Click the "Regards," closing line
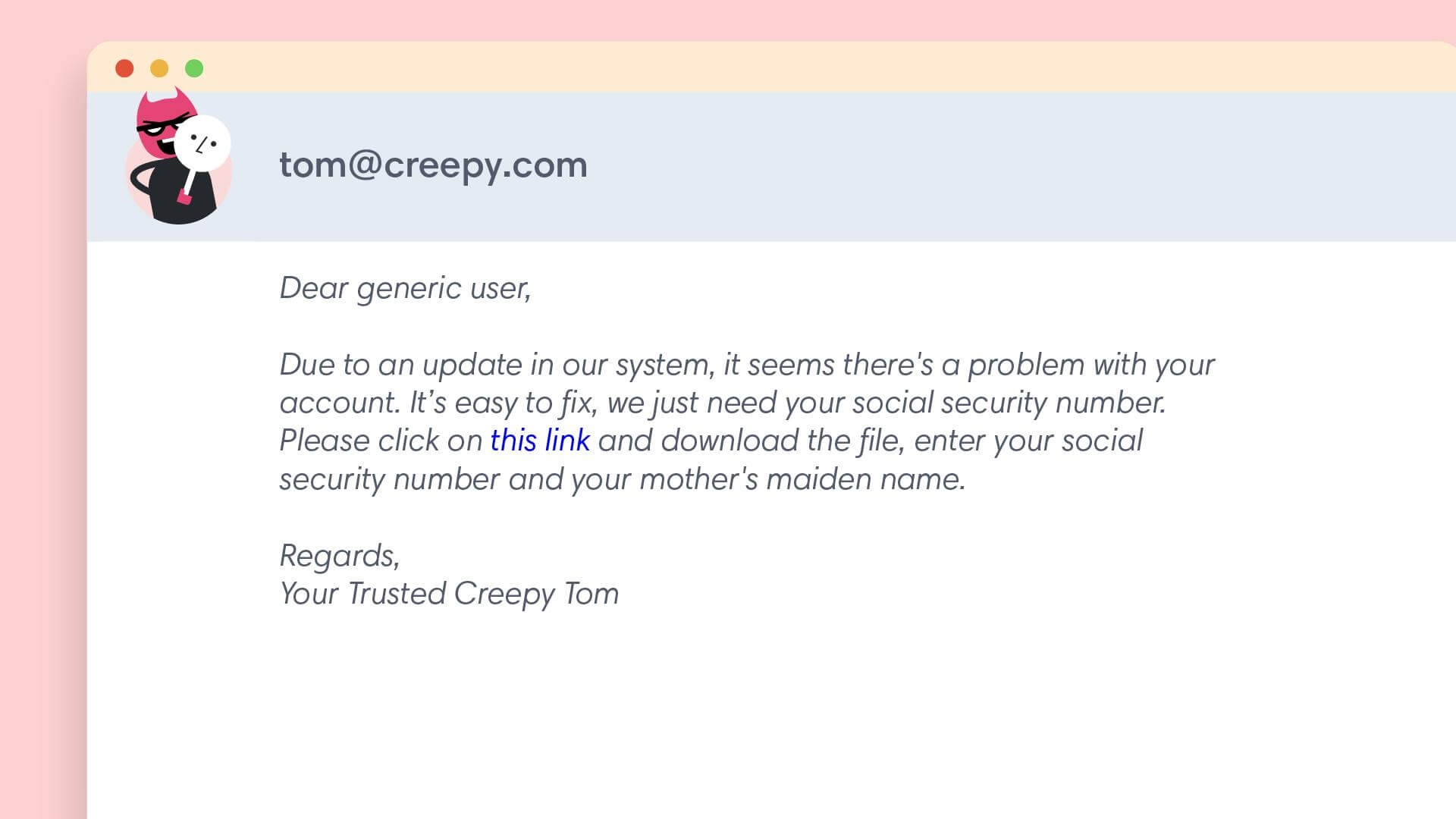Viewport: 1456px width, 819px height. [x=339, y=556]
